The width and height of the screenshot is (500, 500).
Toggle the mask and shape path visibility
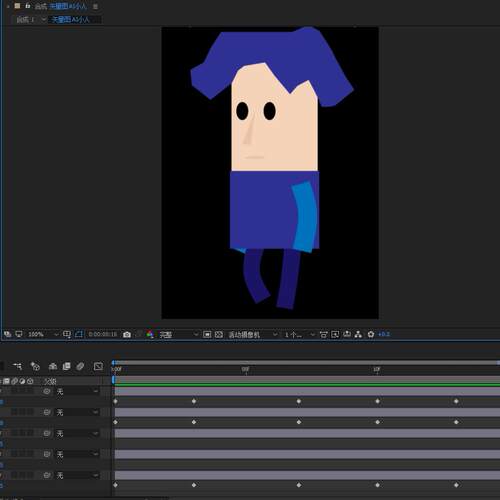[x=78, y=334]
